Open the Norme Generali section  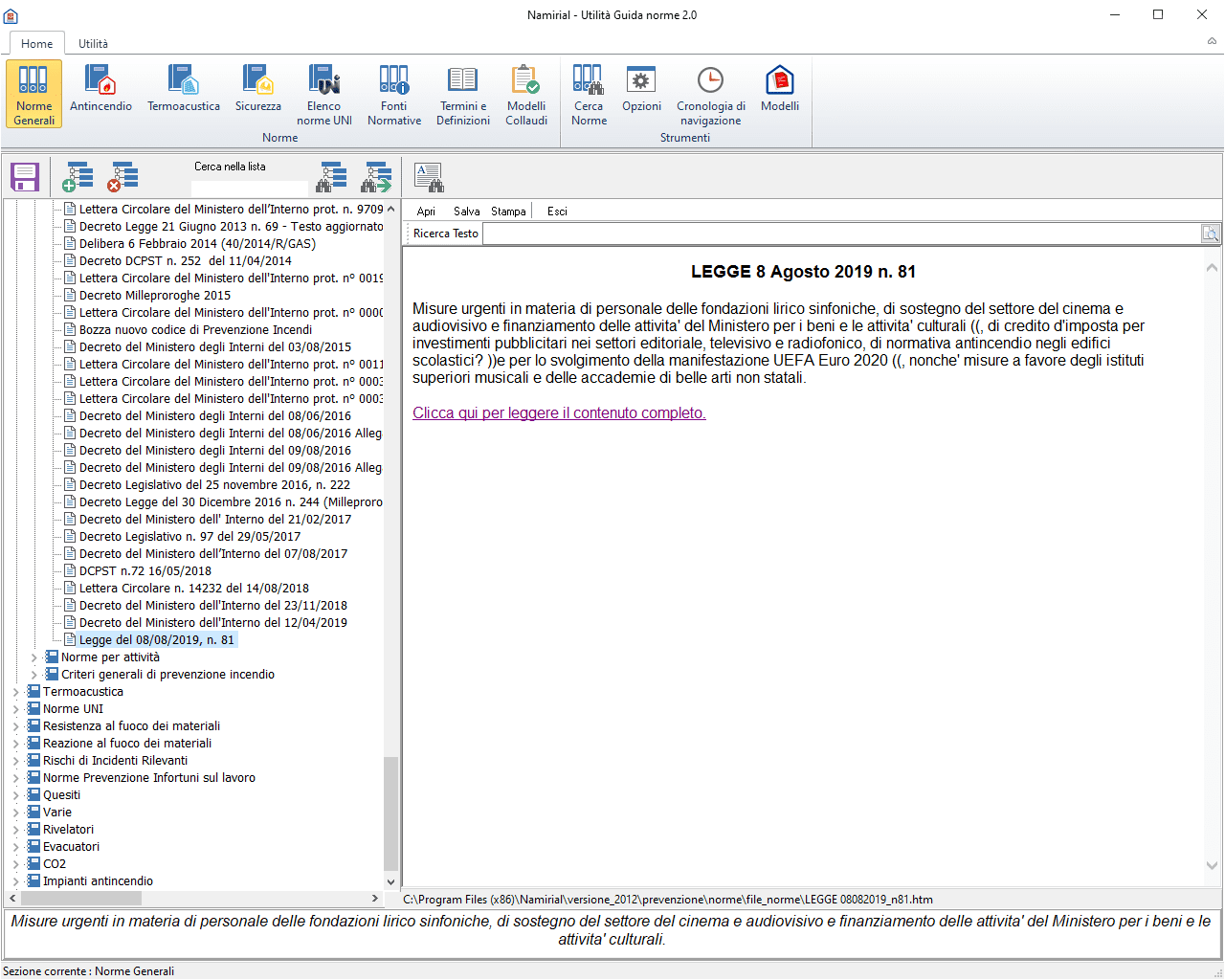[x=33, y=94]
